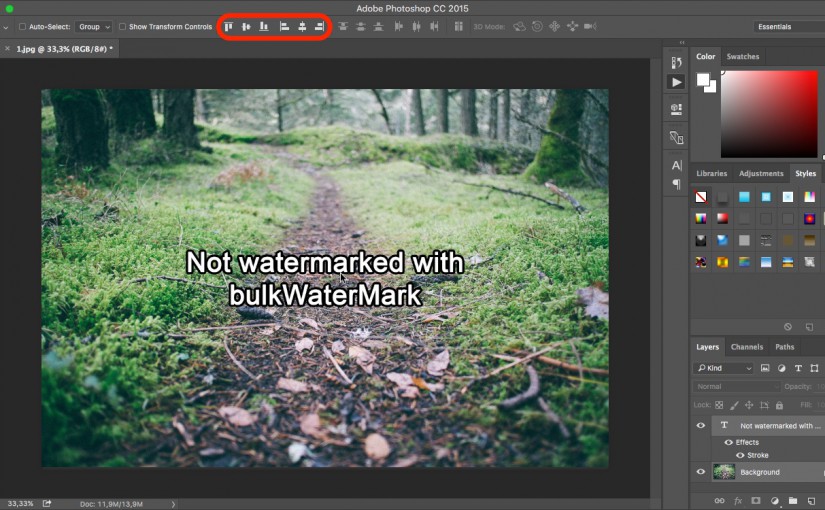Create a new layer in Layers panel
Image resolution: width=825 pixels, height=510 pixels.
[x=811, y=501]
